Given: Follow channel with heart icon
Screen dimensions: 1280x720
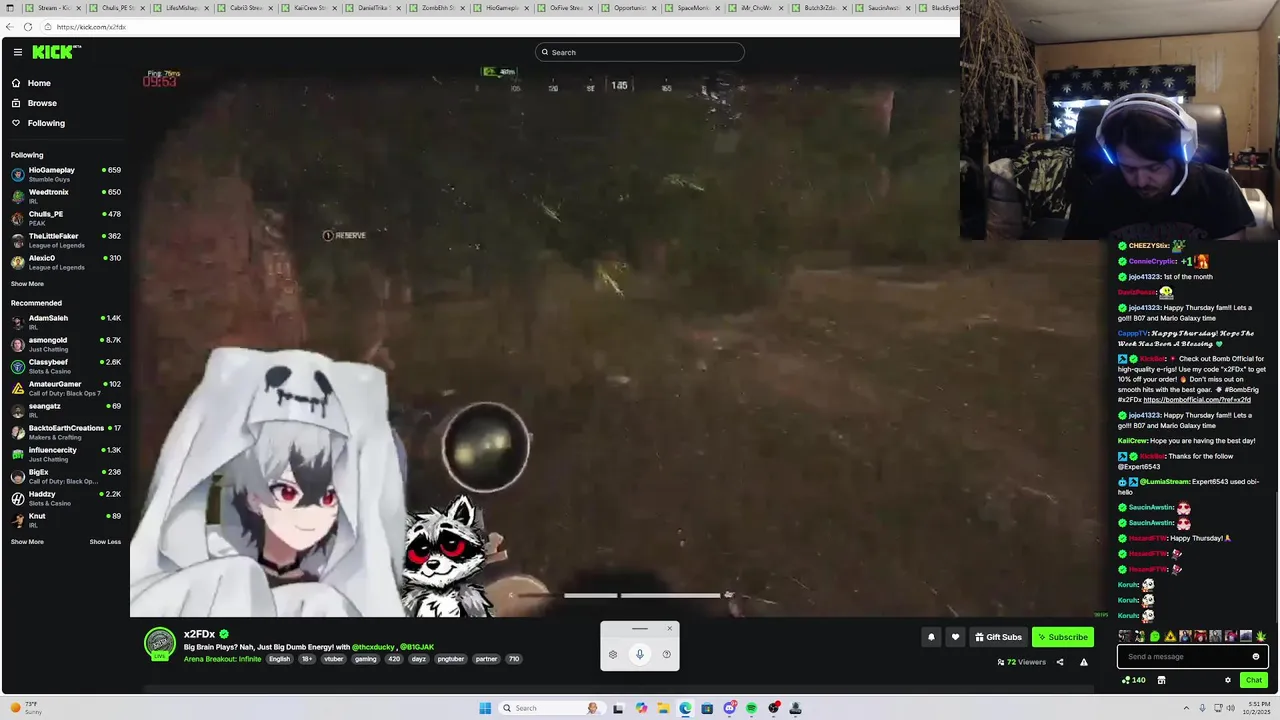Looking at the screenshot, I should (x=955, y=637).
